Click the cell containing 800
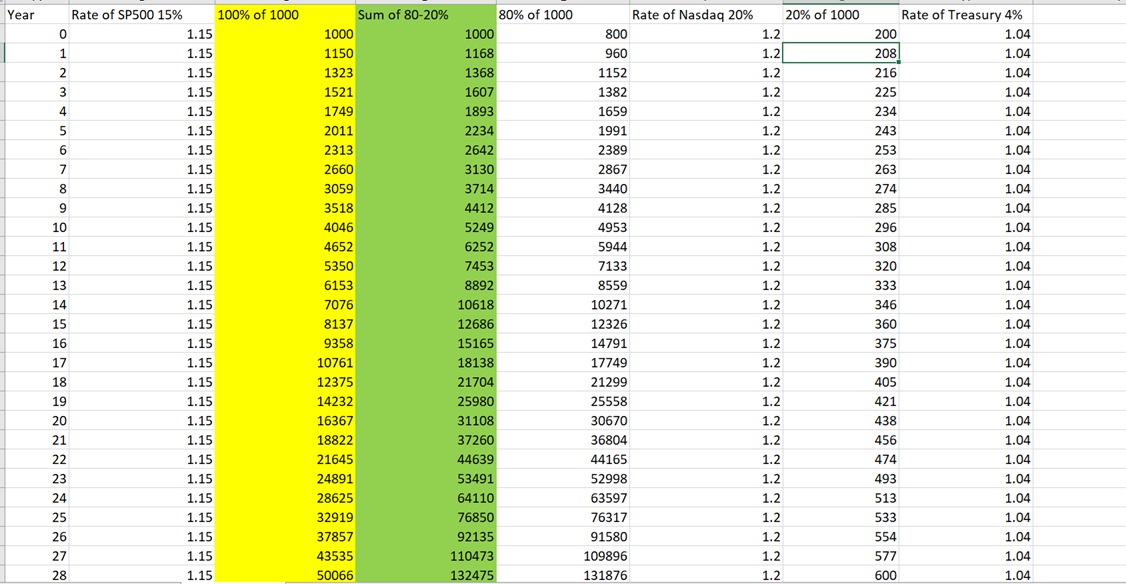1126x584 pixels. 563,34
